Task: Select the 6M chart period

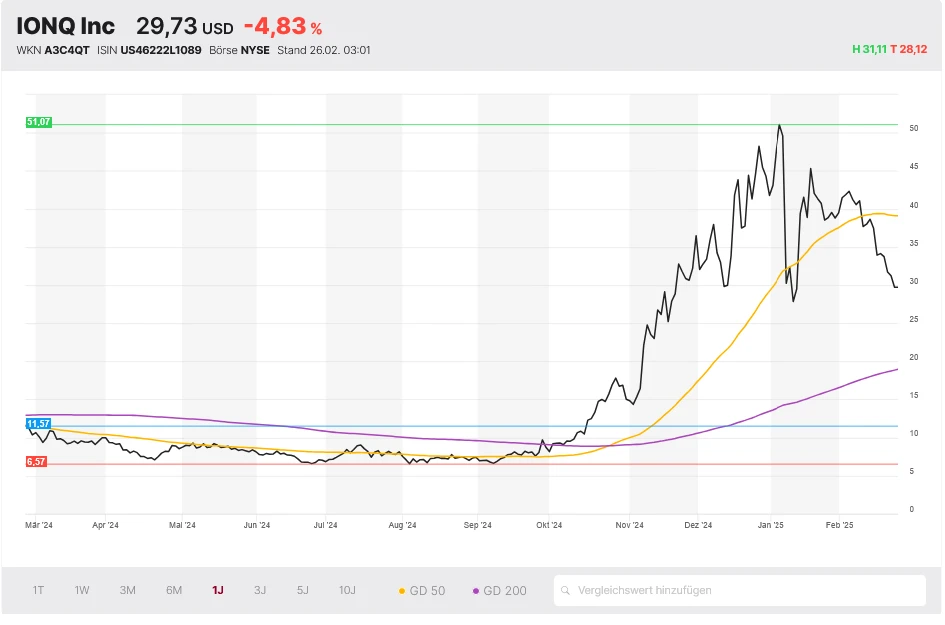Action: (174, 590)
